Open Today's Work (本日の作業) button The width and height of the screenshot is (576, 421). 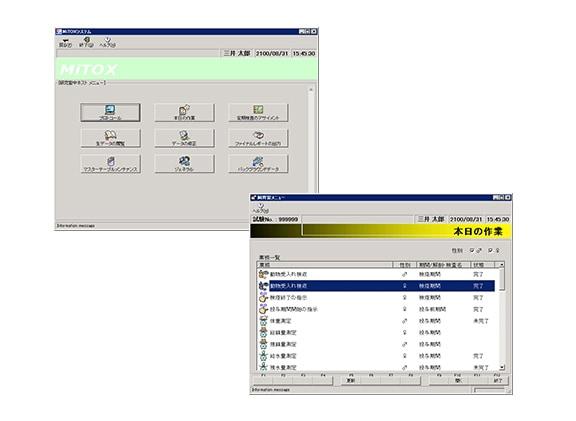[x=184, y=112]
